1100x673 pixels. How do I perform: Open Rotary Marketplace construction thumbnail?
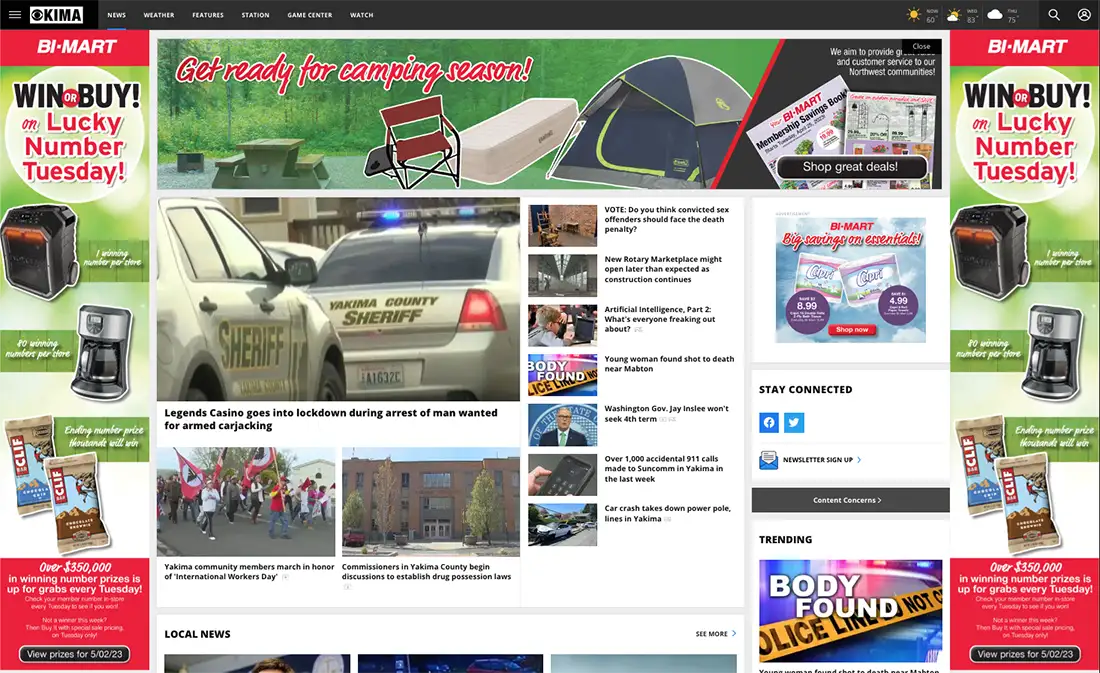pos(563,275)
